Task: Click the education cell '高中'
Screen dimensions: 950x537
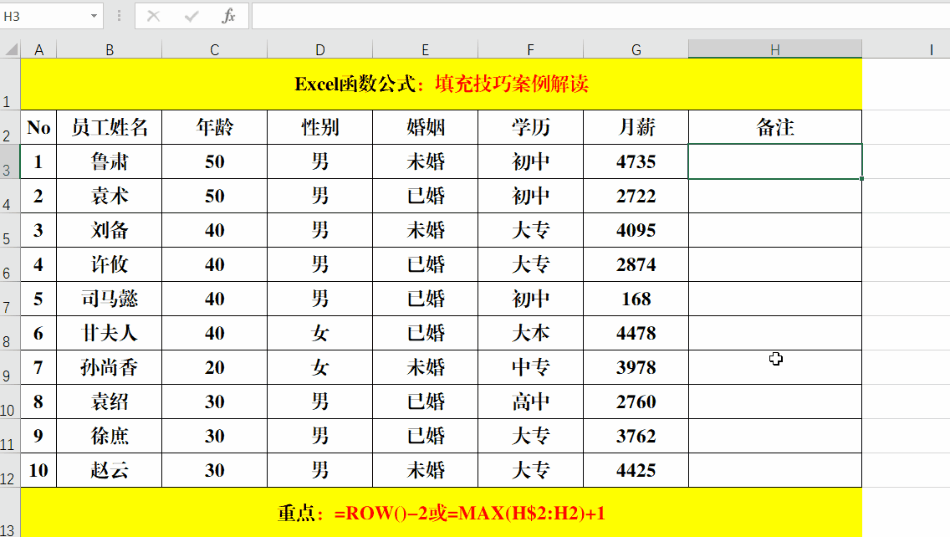Action: [530, 401]
